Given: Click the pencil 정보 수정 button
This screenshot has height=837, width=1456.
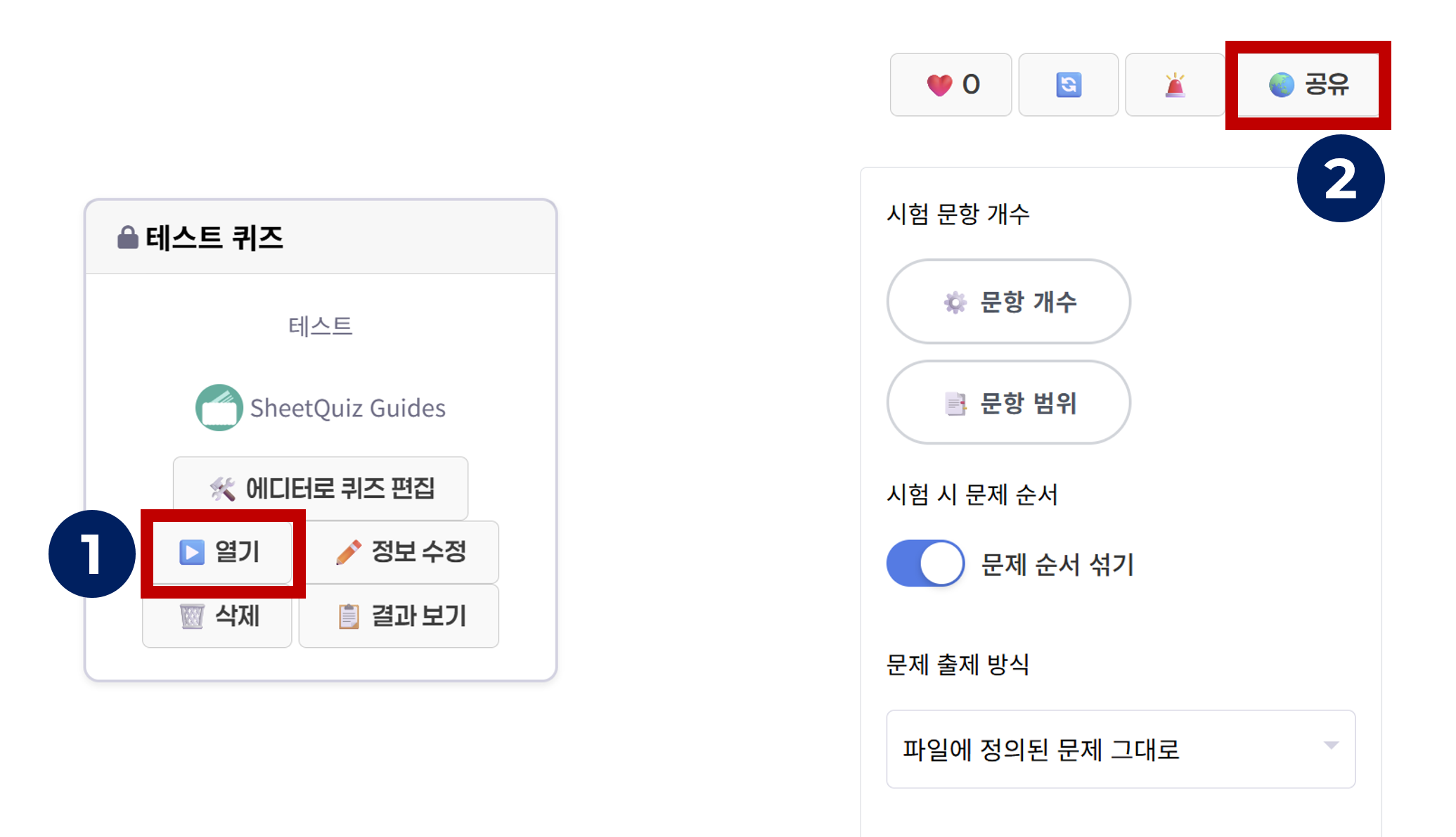Looking at the screenshot, I should pyautogui.click(x=402, y=552).
